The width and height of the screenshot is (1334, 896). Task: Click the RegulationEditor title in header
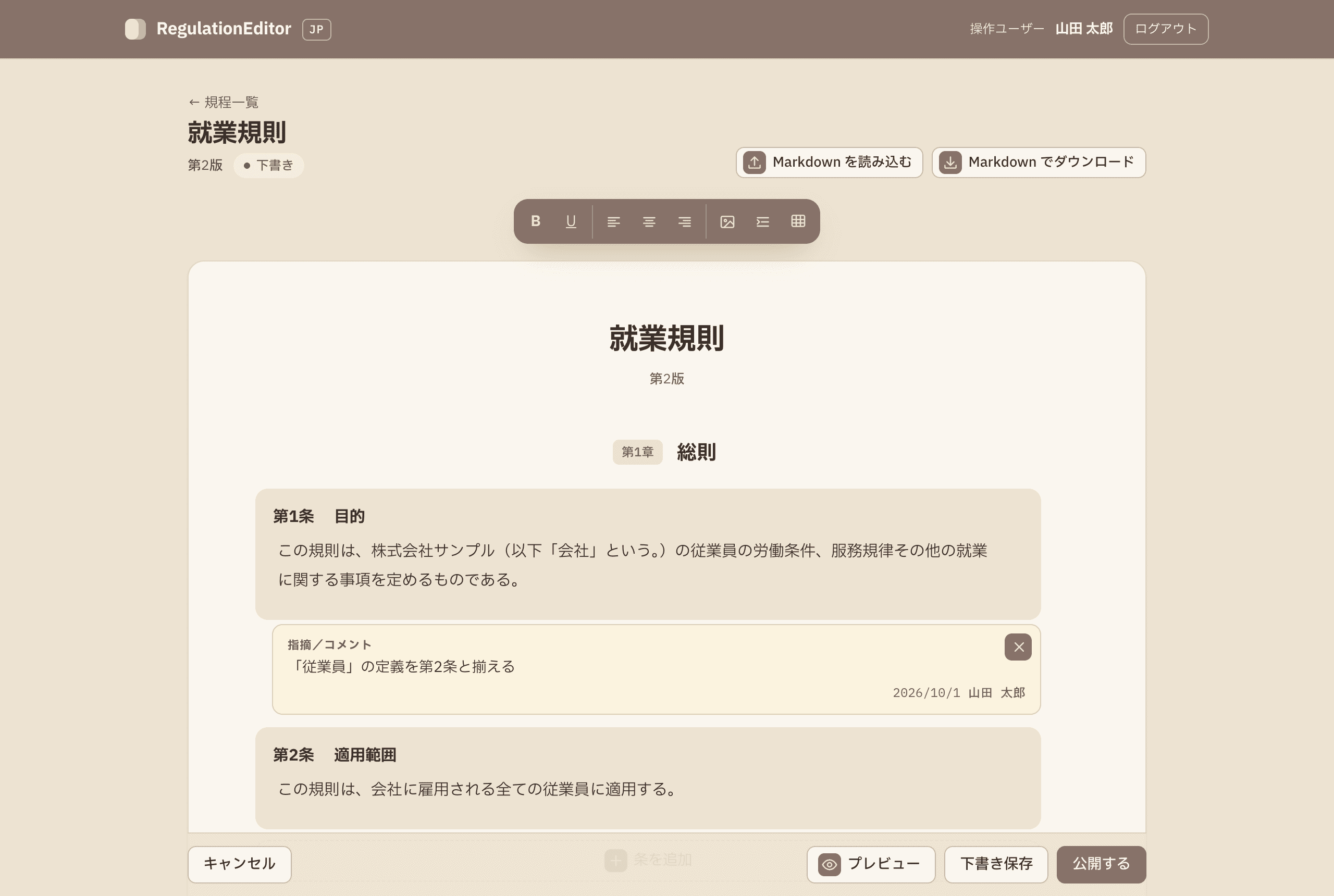224,29
